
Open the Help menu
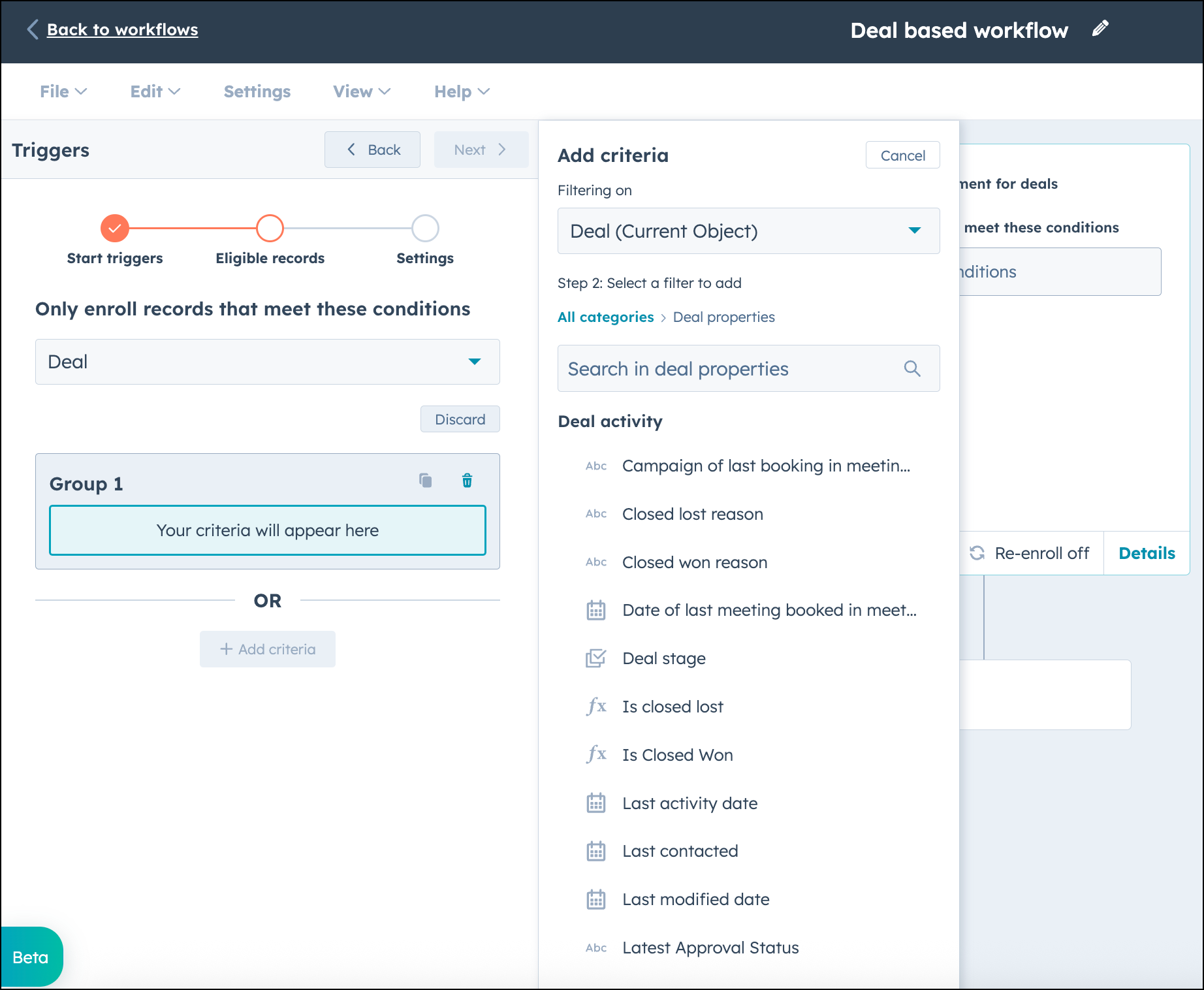point(462,91)
